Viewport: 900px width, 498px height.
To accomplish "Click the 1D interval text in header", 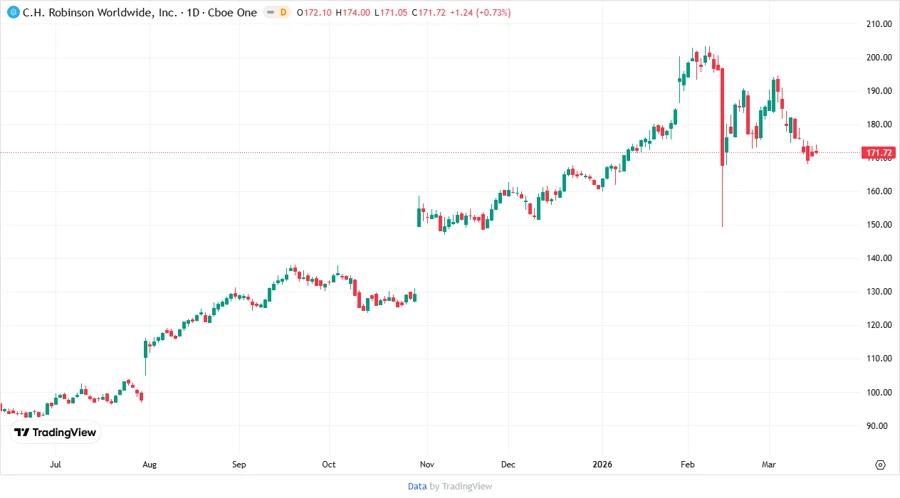I will pos(193,13).
